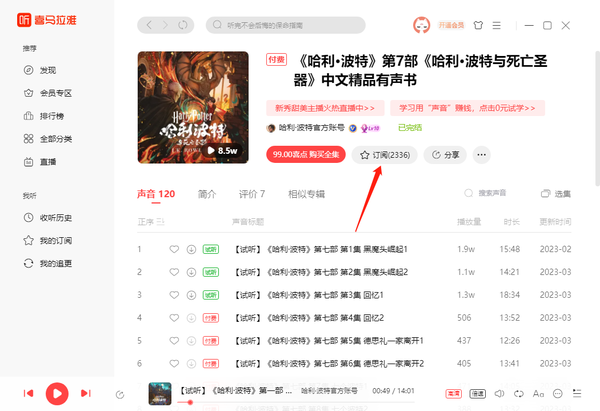600x411 pixels.
Task: Download track 2 第2集 黑魔头崛起2
Action: point(191,272)
